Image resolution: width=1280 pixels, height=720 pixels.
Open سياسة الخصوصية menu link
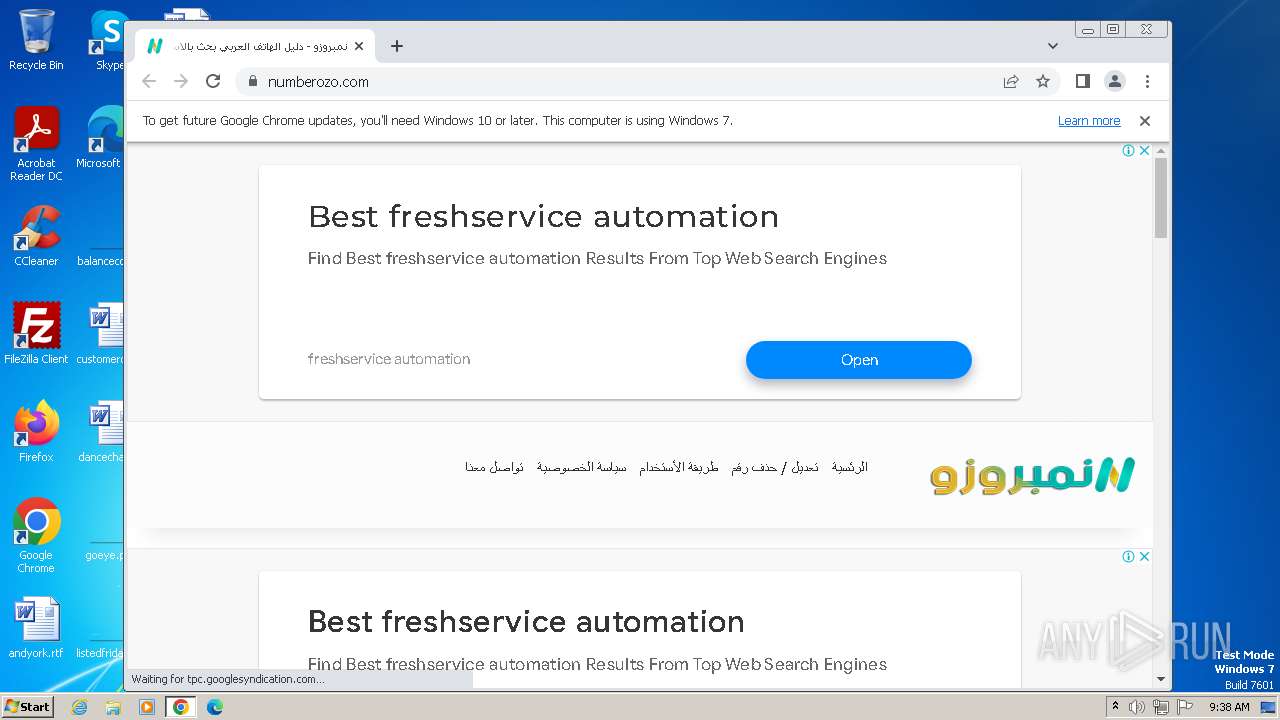click(x=582, y=467)
